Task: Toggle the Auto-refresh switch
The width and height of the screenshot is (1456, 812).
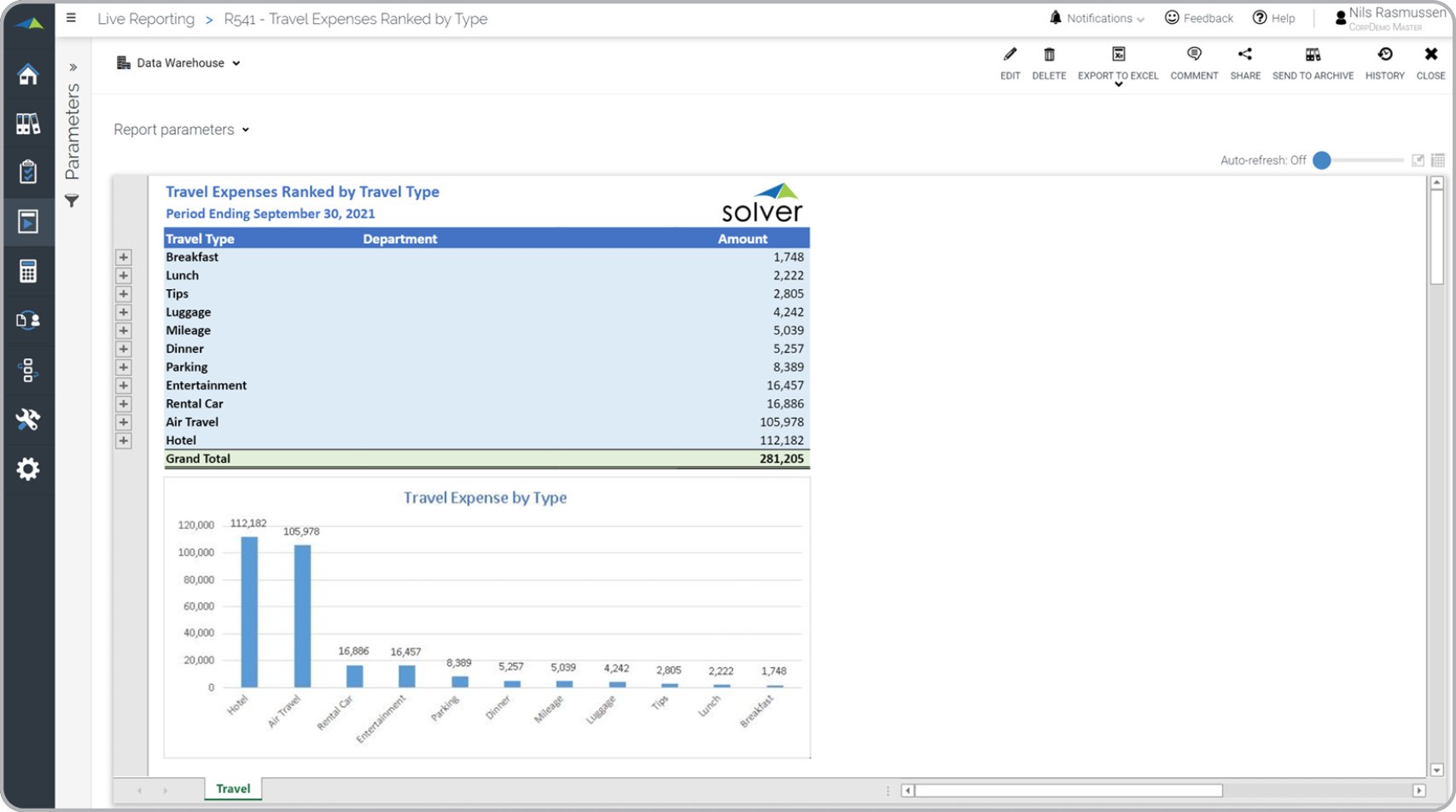Action: tap(1322, 160)
